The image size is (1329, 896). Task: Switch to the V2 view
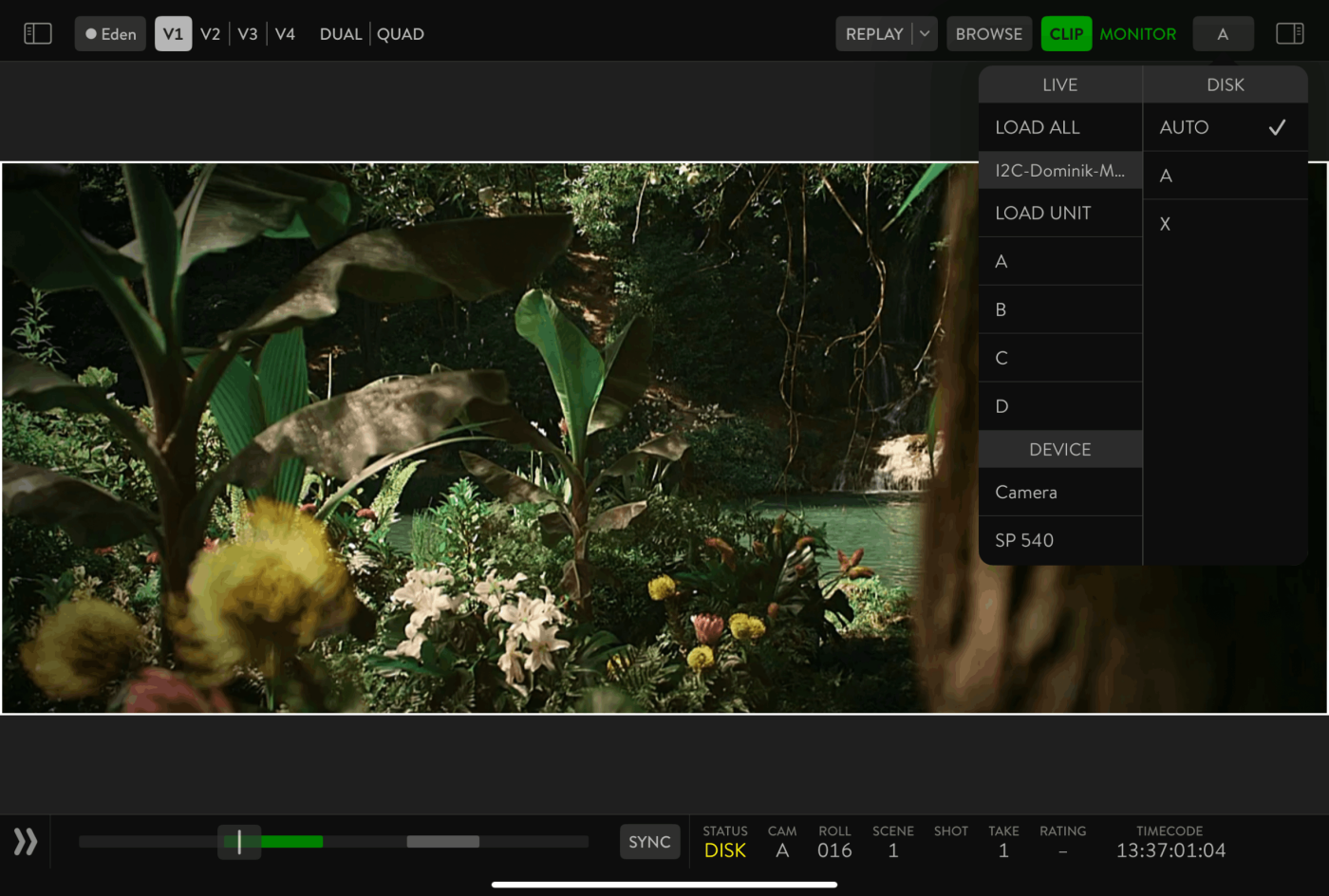pos(210,34)
